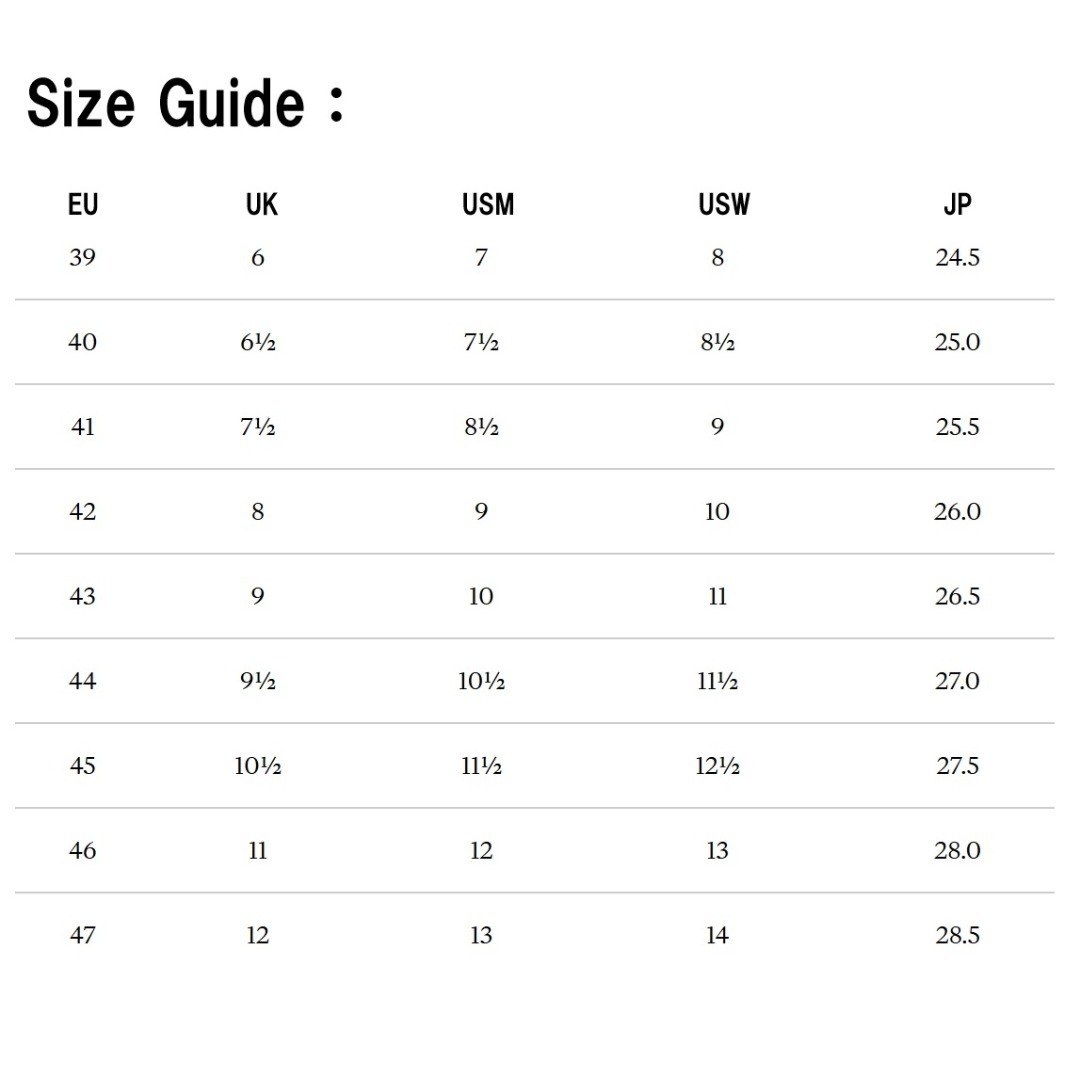Viewport: 1080px width, 1080px height.
Task: Select the UK column header
Action: [x=262, y=205]
